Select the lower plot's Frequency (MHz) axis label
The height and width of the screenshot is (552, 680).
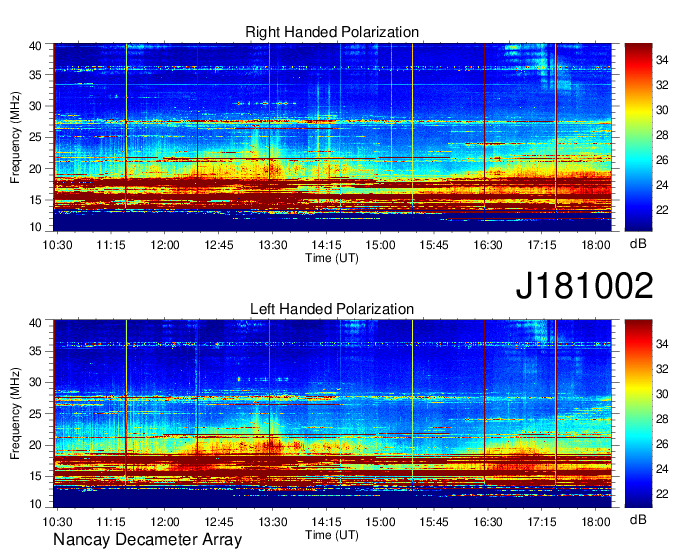point(15,414)
